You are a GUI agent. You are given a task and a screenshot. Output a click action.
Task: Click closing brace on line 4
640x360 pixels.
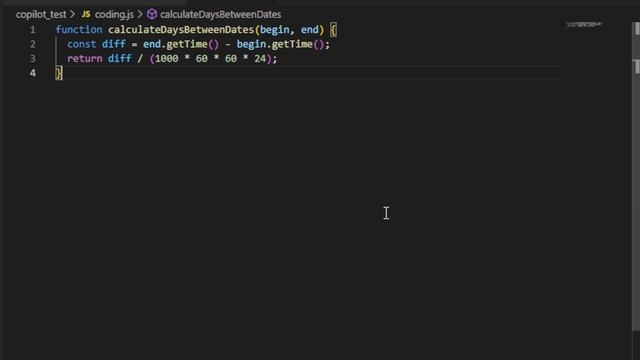pos(59,73)
